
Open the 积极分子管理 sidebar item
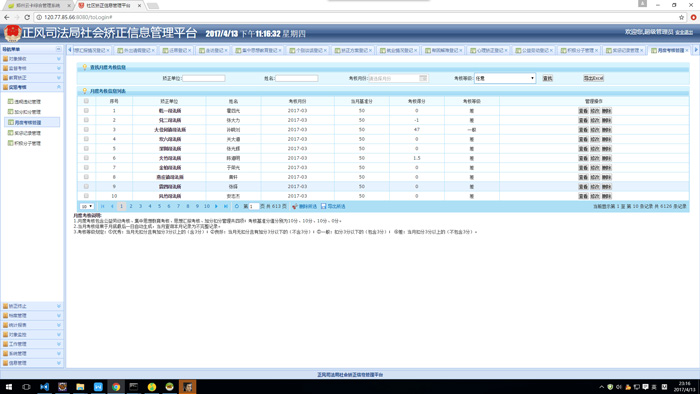point(24,143)
